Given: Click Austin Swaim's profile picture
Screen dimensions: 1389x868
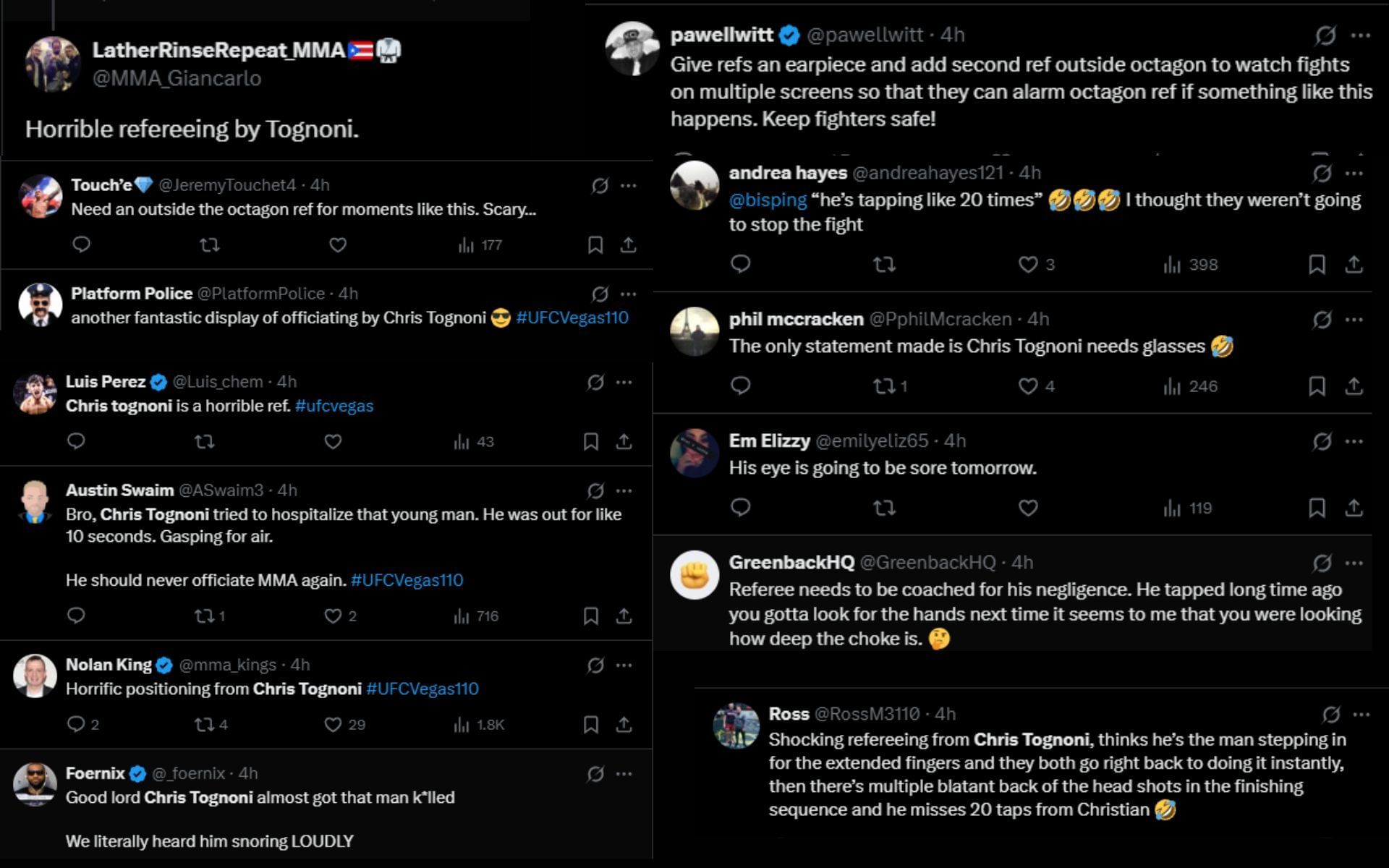Looking at the screenshot, I should (x=34, y=499).
